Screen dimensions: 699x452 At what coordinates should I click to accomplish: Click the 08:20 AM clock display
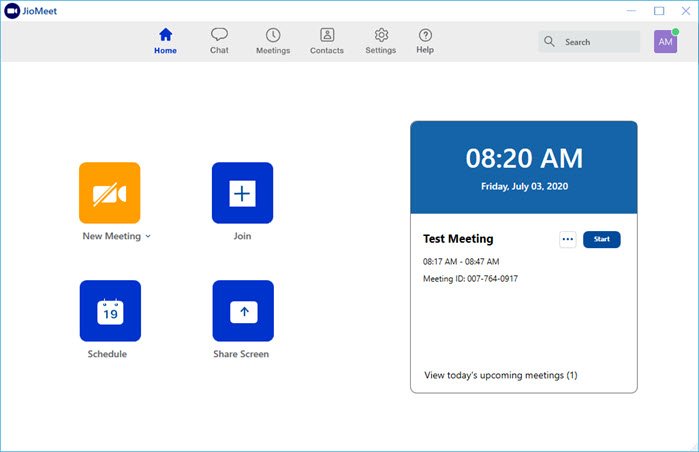524,158
